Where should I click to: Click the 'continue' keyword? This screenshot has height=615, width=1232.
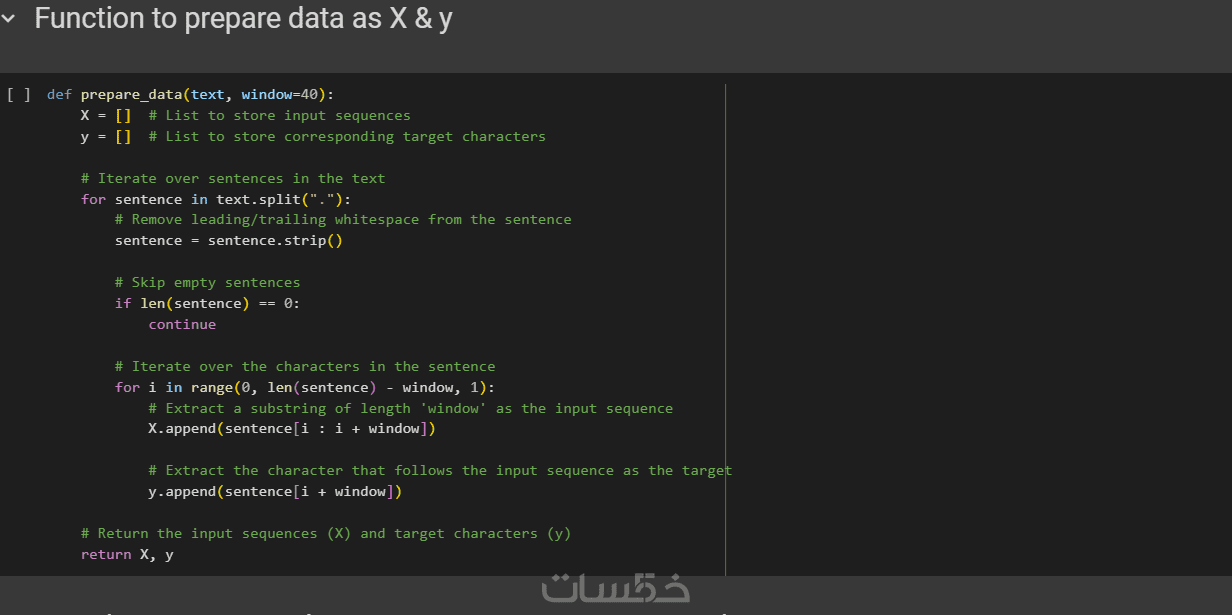182,325
